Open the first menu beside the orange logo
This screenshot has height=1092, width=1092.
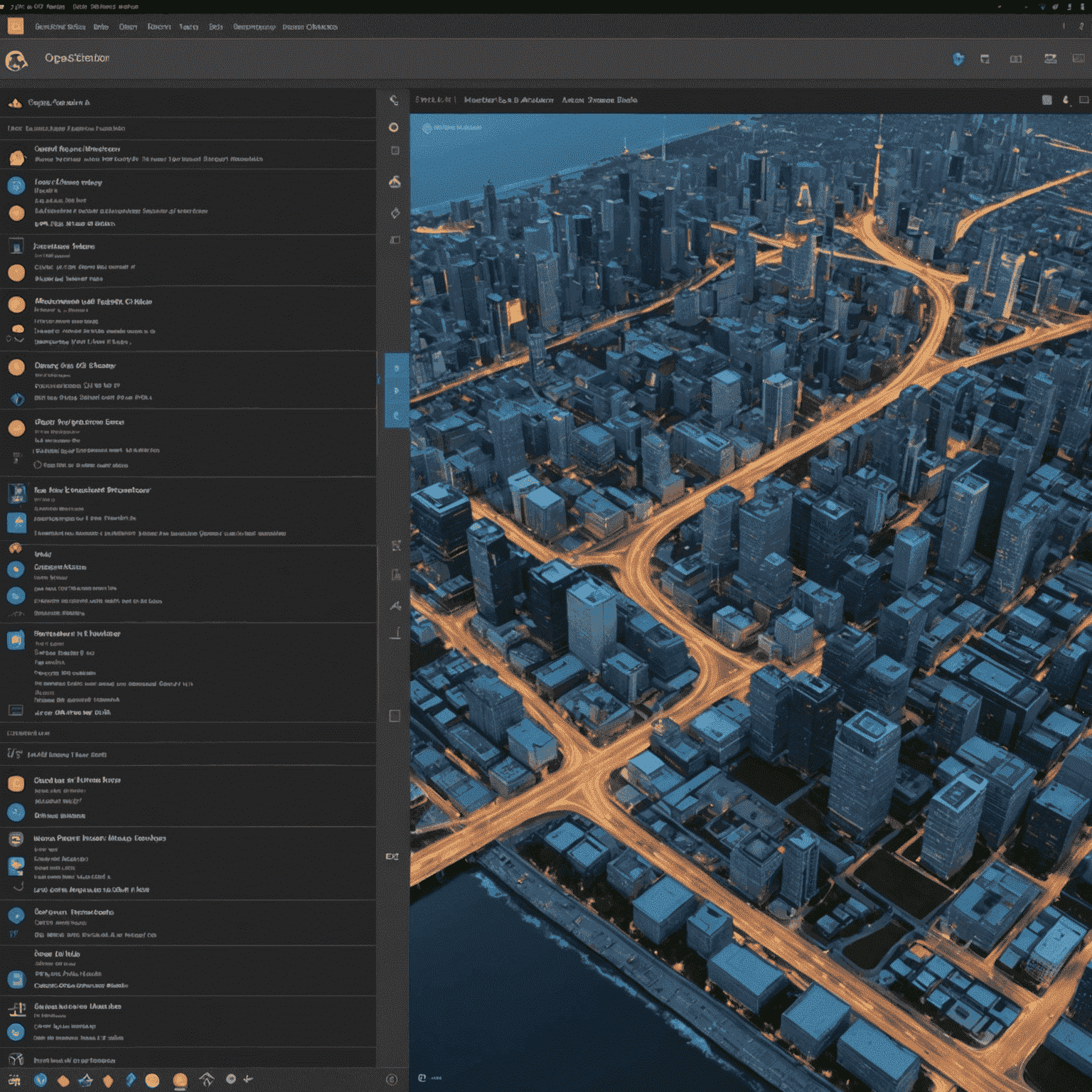(60, 27)
